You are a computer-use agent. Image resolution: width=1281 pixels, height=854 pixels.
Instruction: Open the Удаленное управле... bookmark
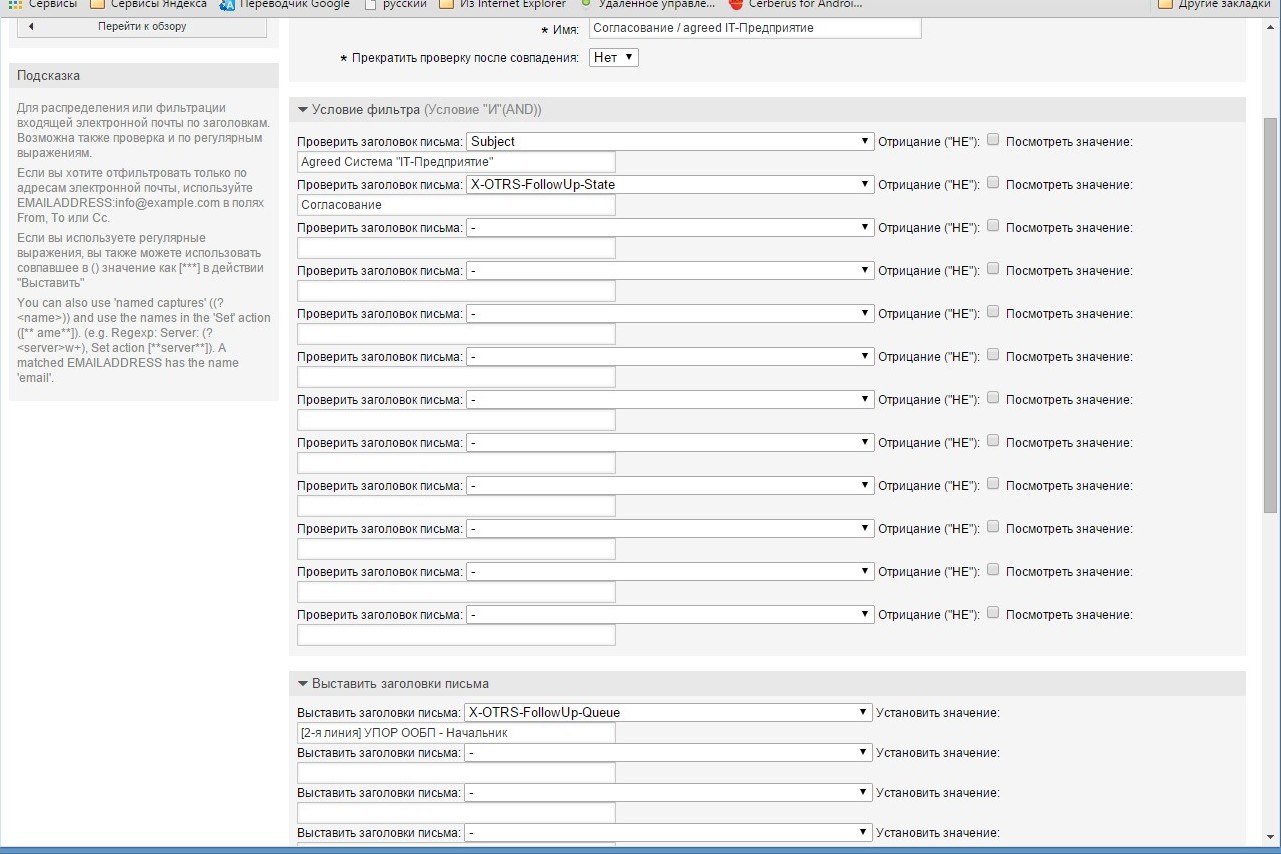(648, 4)
